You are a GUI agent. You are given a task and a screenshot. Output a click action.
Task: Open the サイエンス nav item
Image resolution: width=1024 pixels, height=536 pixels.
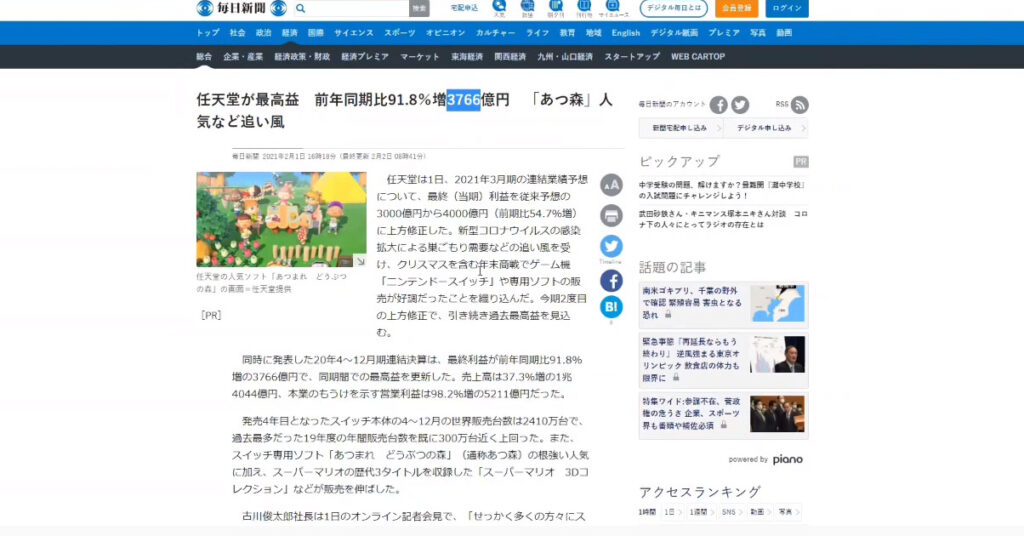354,33
